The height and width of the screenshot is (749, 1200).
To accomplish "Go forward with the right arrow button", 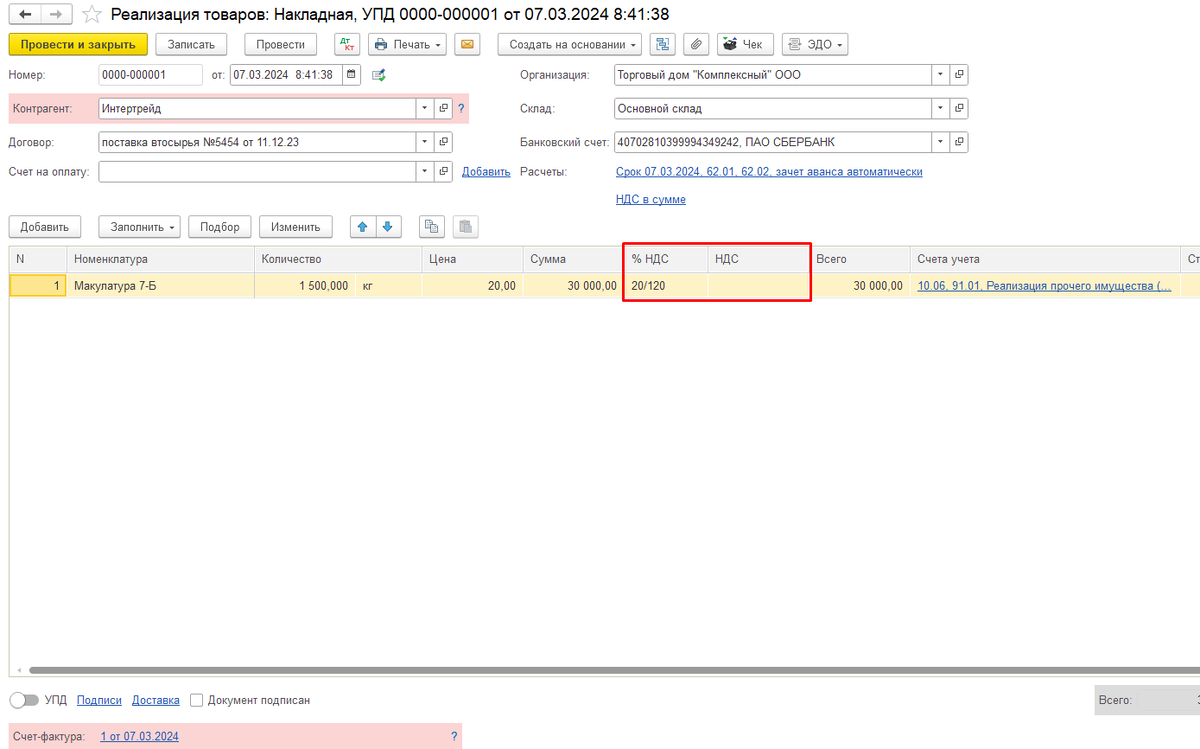I will [x=57, y=14].
